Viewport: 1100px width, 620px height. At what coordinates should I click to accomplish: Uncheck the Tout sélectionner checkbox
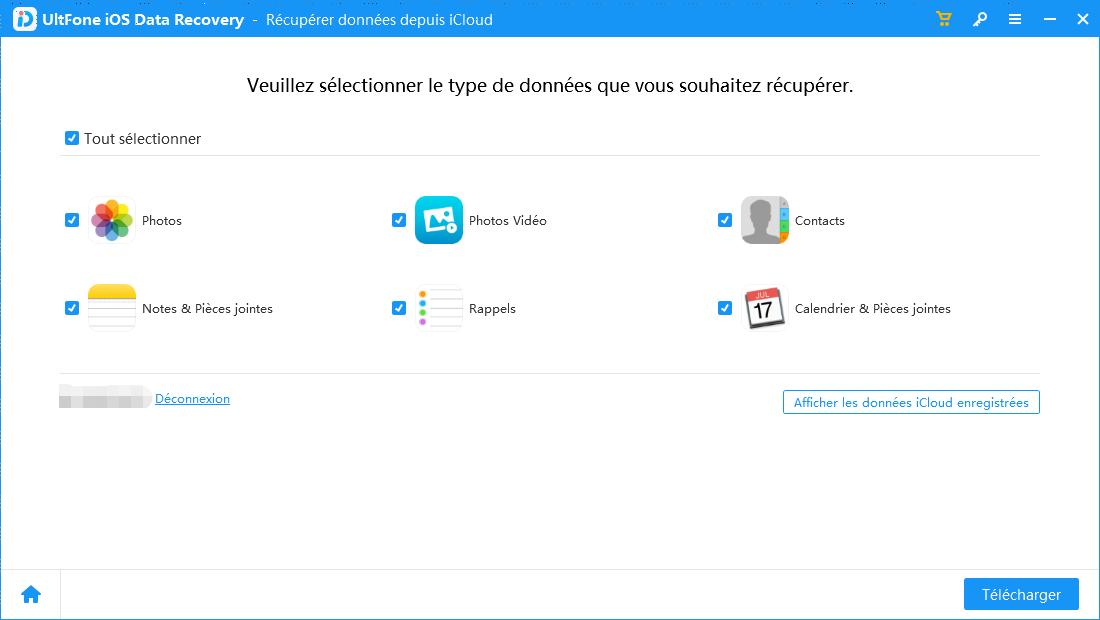[x=71, y=138]
